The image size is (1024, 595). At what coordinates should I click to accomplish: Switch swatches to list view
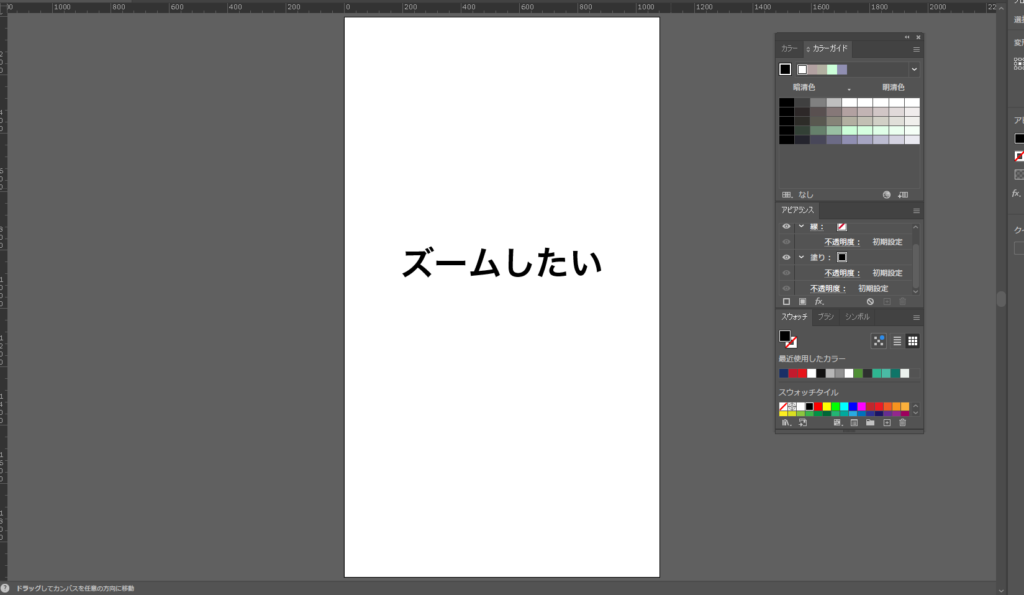click(x=897, y=341)
